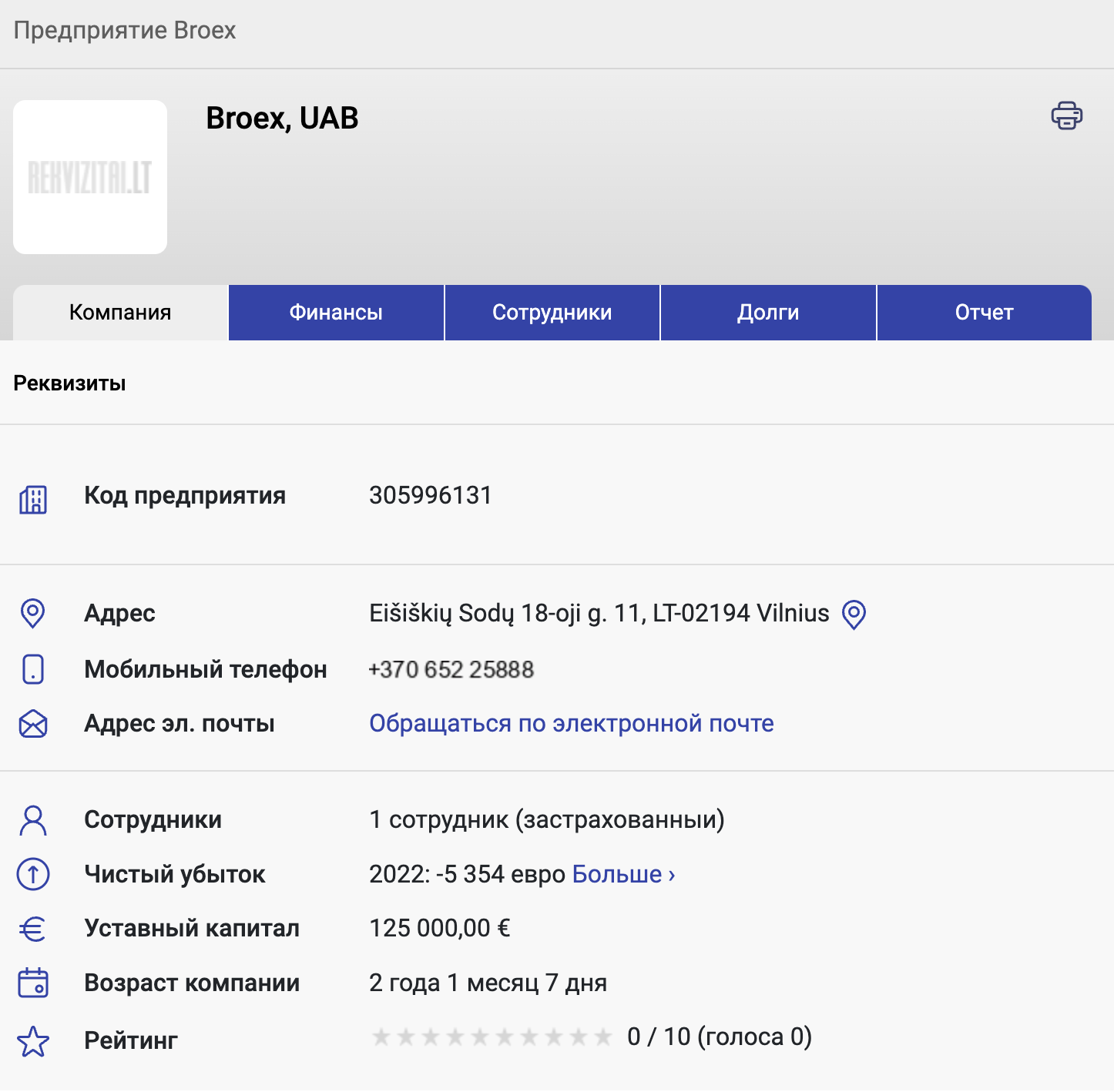
Task: Select the location pin icon beside Адрес label
Action: click(x=33, y=614)
